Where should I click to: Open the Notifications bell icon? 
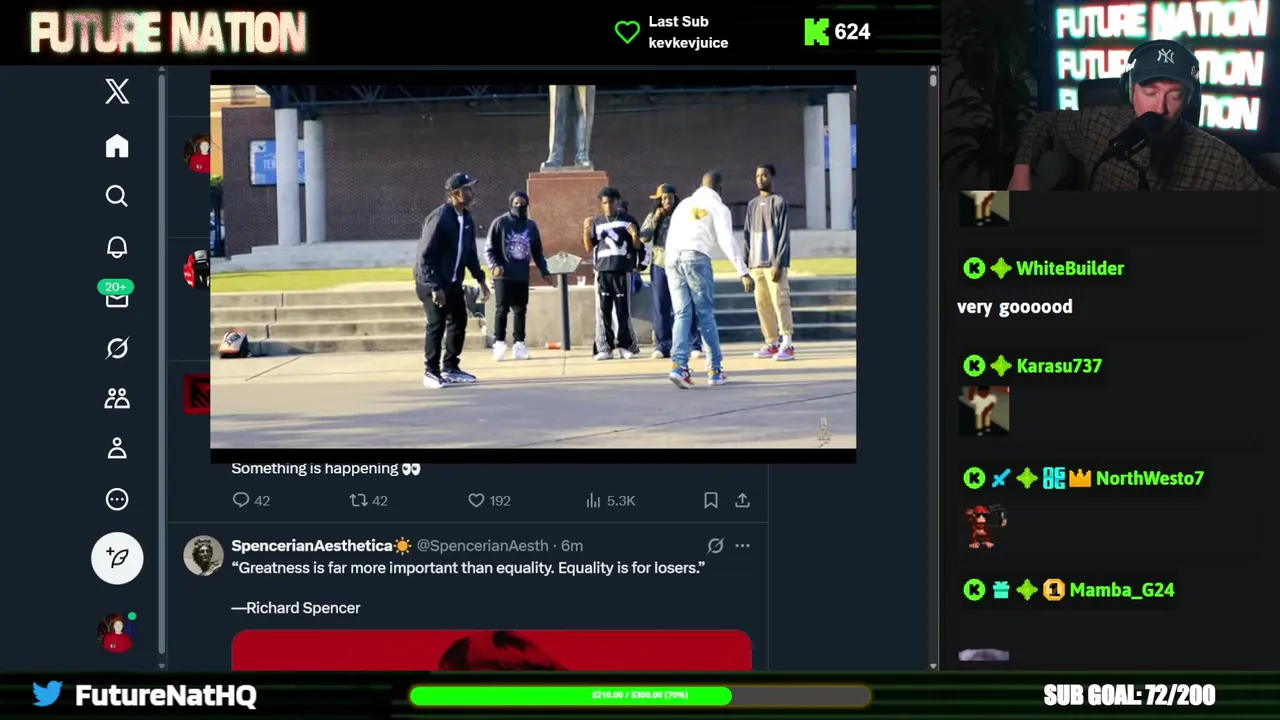coord(117,247)
